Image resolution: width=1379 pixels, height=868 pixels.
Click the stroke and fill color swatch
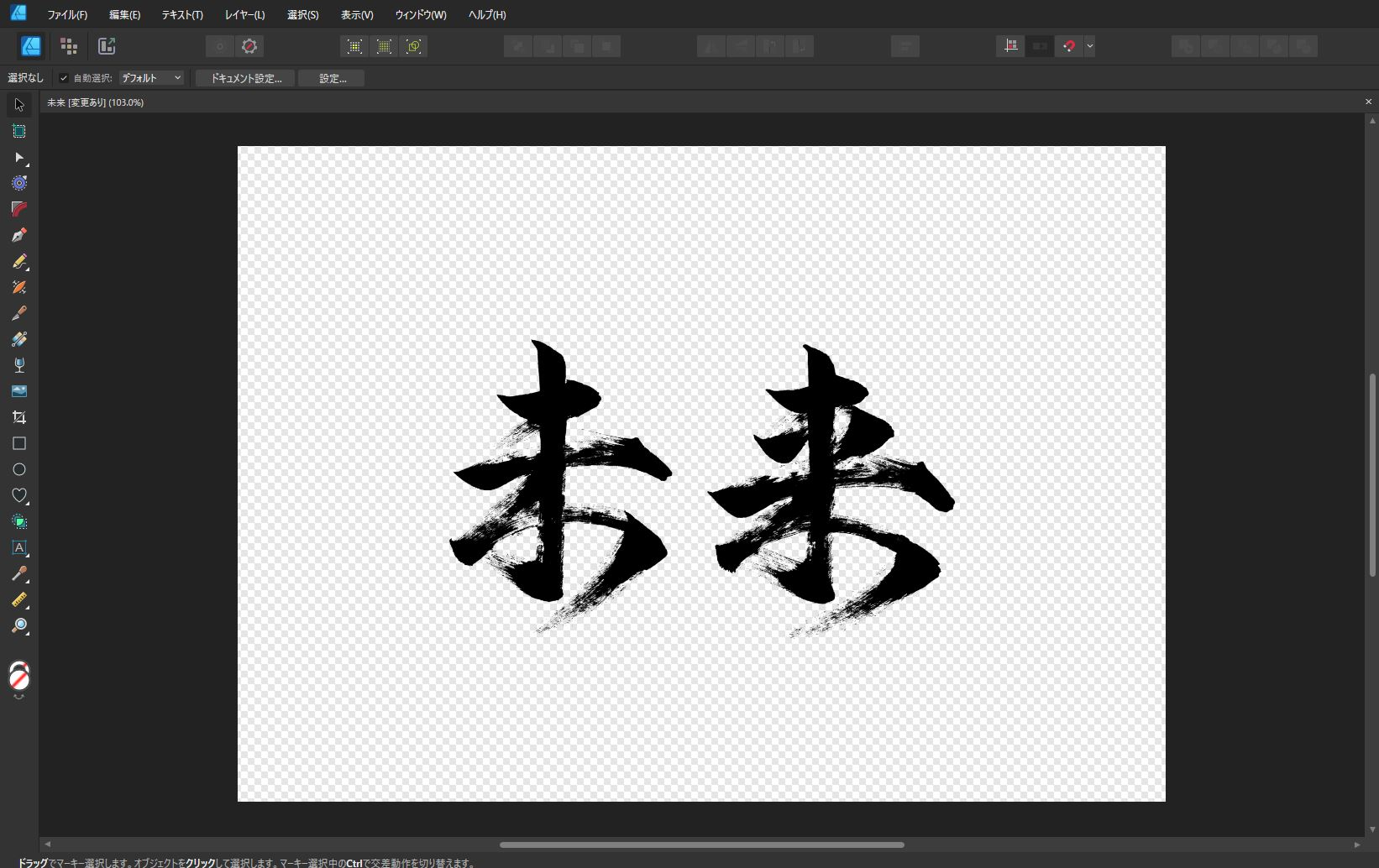[x=19, y=675]
